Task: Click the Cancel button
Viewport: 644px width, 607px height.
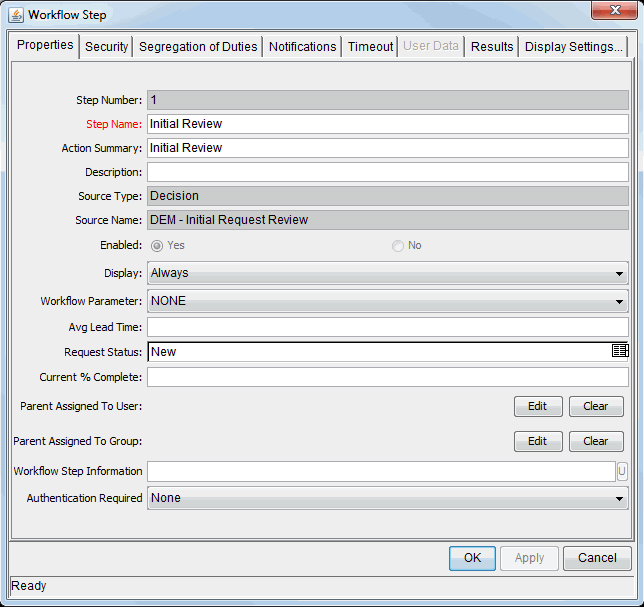Action: coord(597,558)
